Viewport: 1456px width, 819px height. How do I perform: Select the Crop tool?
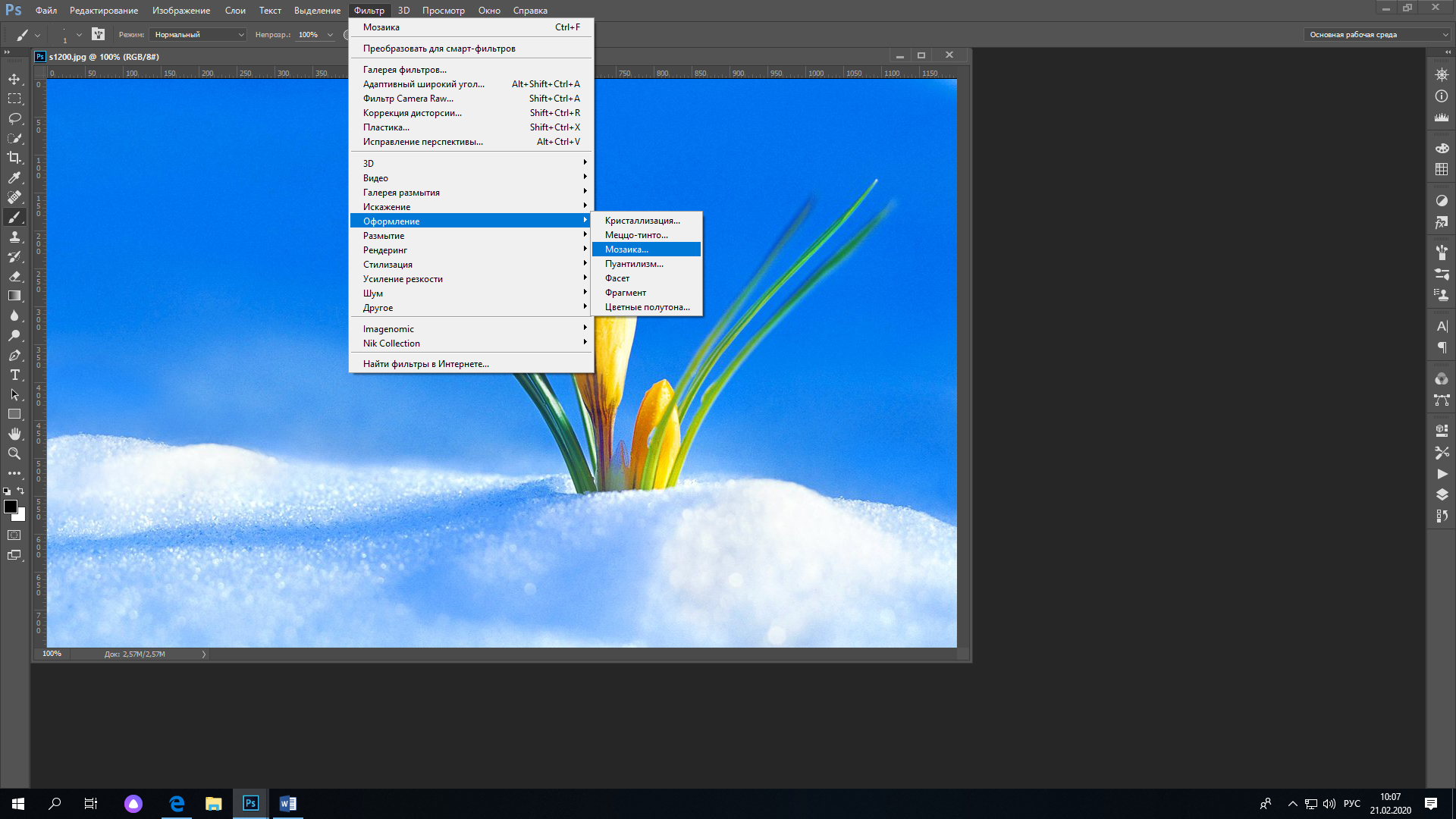tap(14, 158)
